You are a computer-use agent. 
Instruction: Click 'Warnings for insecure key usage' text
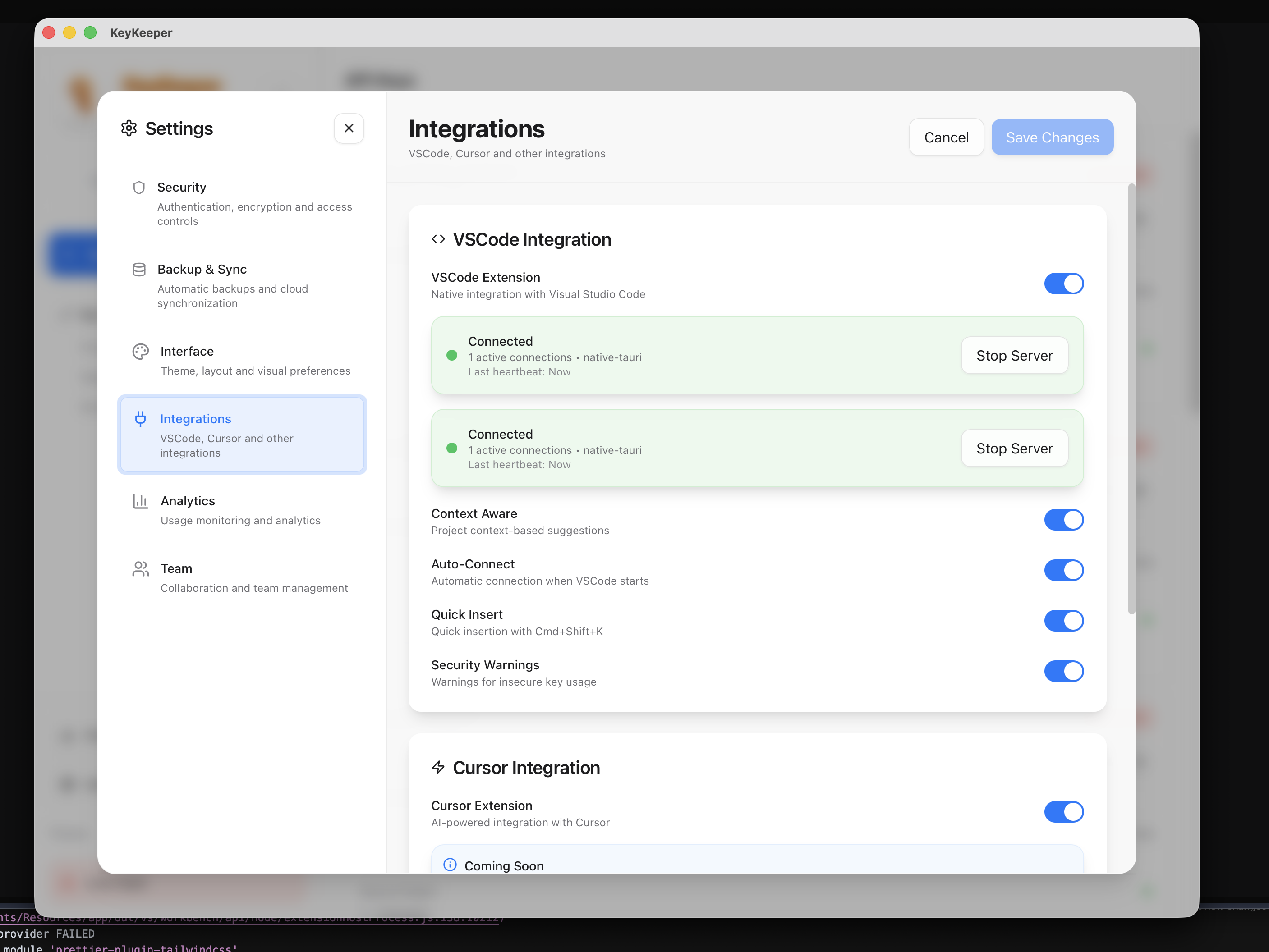click(514, 682)
